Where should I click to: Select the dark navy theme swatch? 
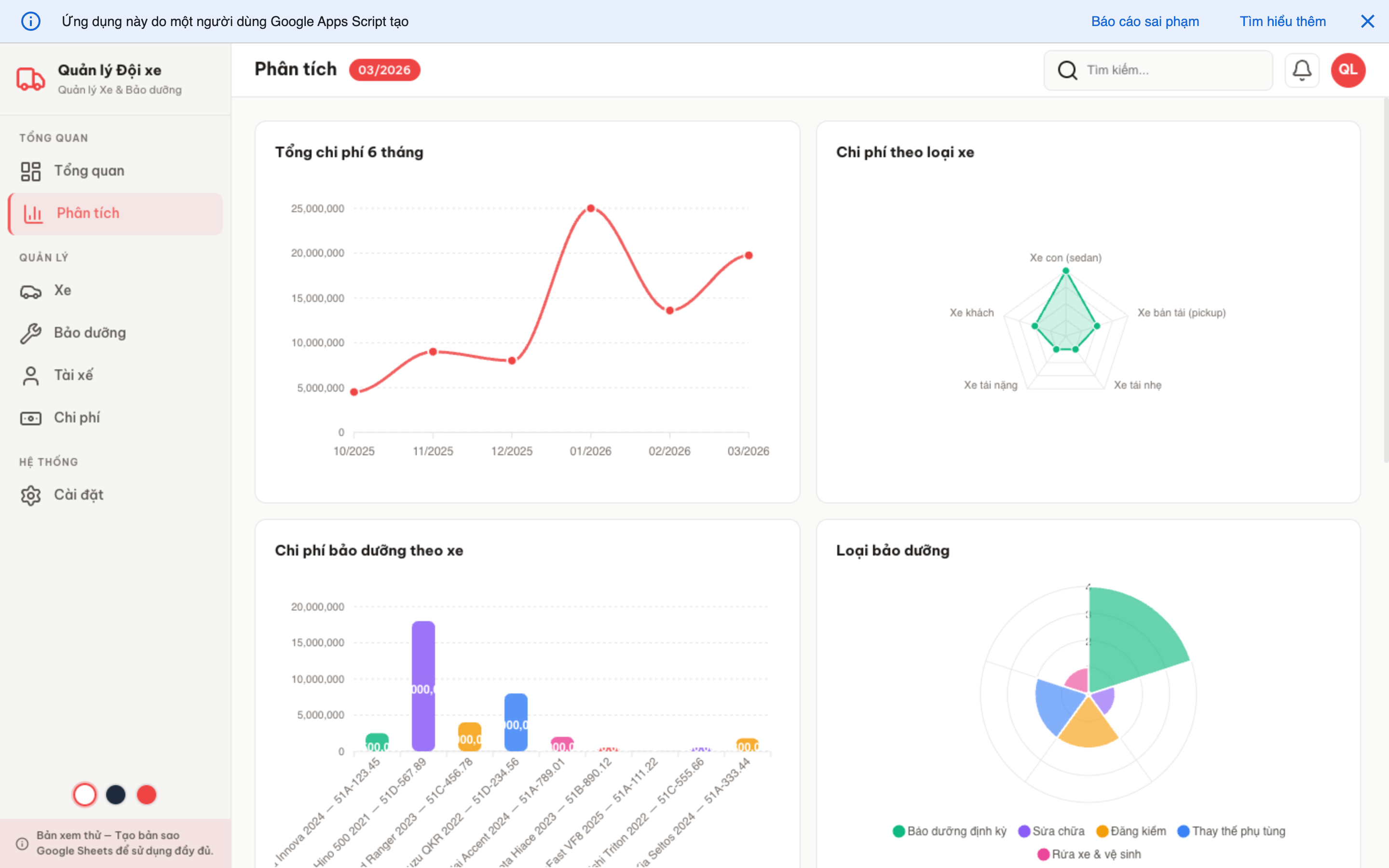pyautogui.click(x=116, y=795)
